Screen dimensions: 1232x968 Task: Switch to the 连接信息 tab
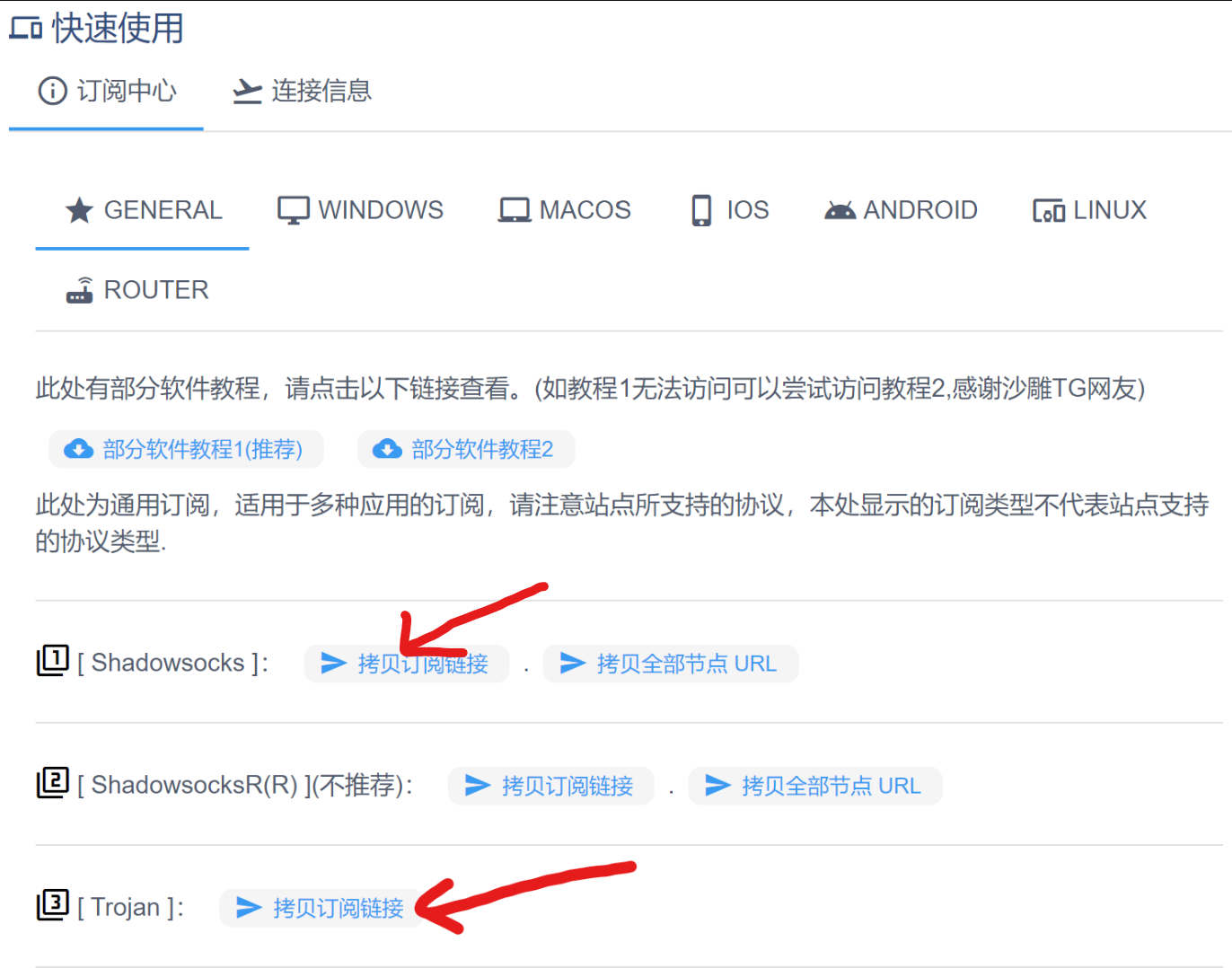tap(302, 92)
